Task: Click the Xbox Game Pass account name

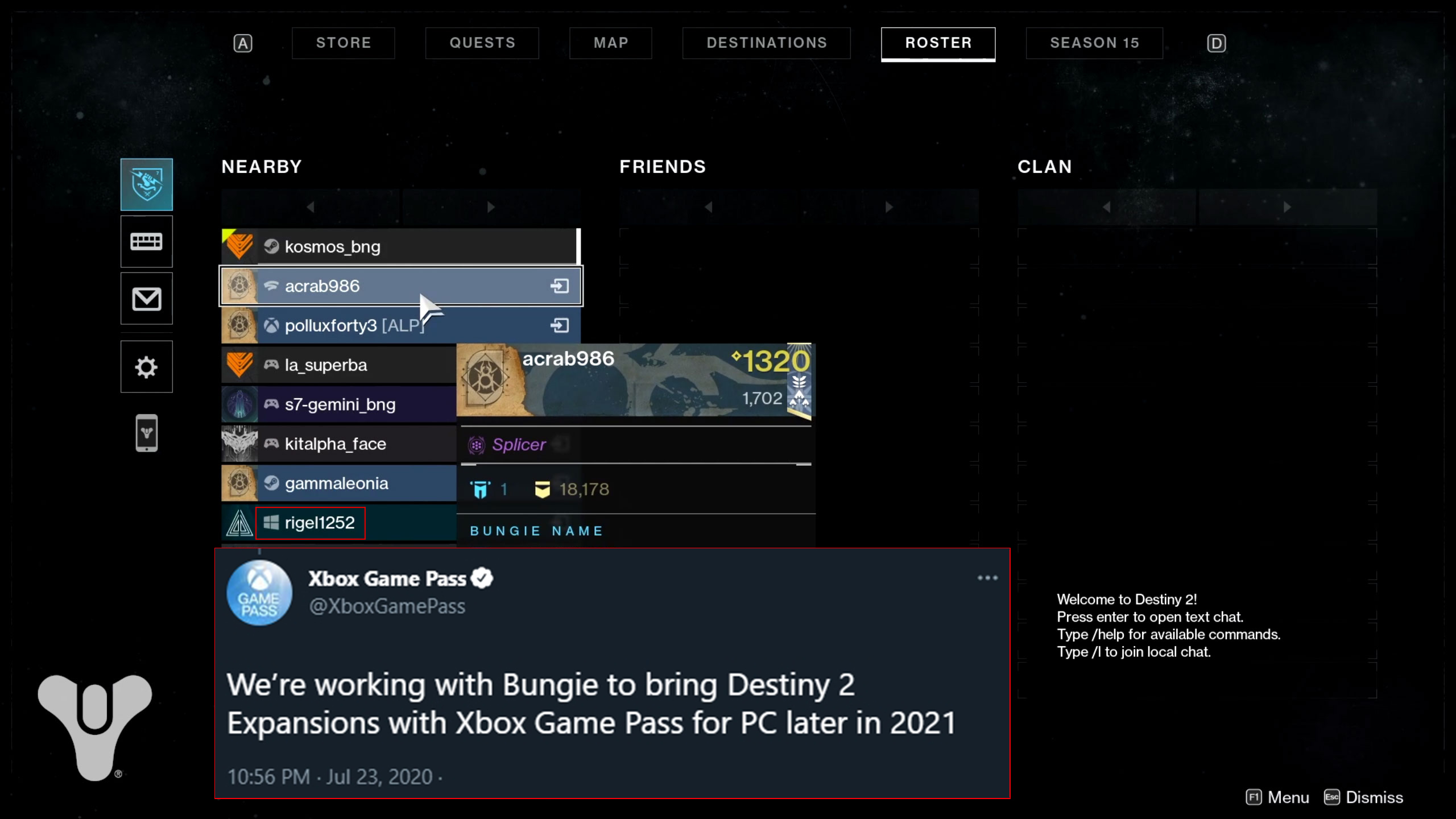Action: (x=387, y=578)
